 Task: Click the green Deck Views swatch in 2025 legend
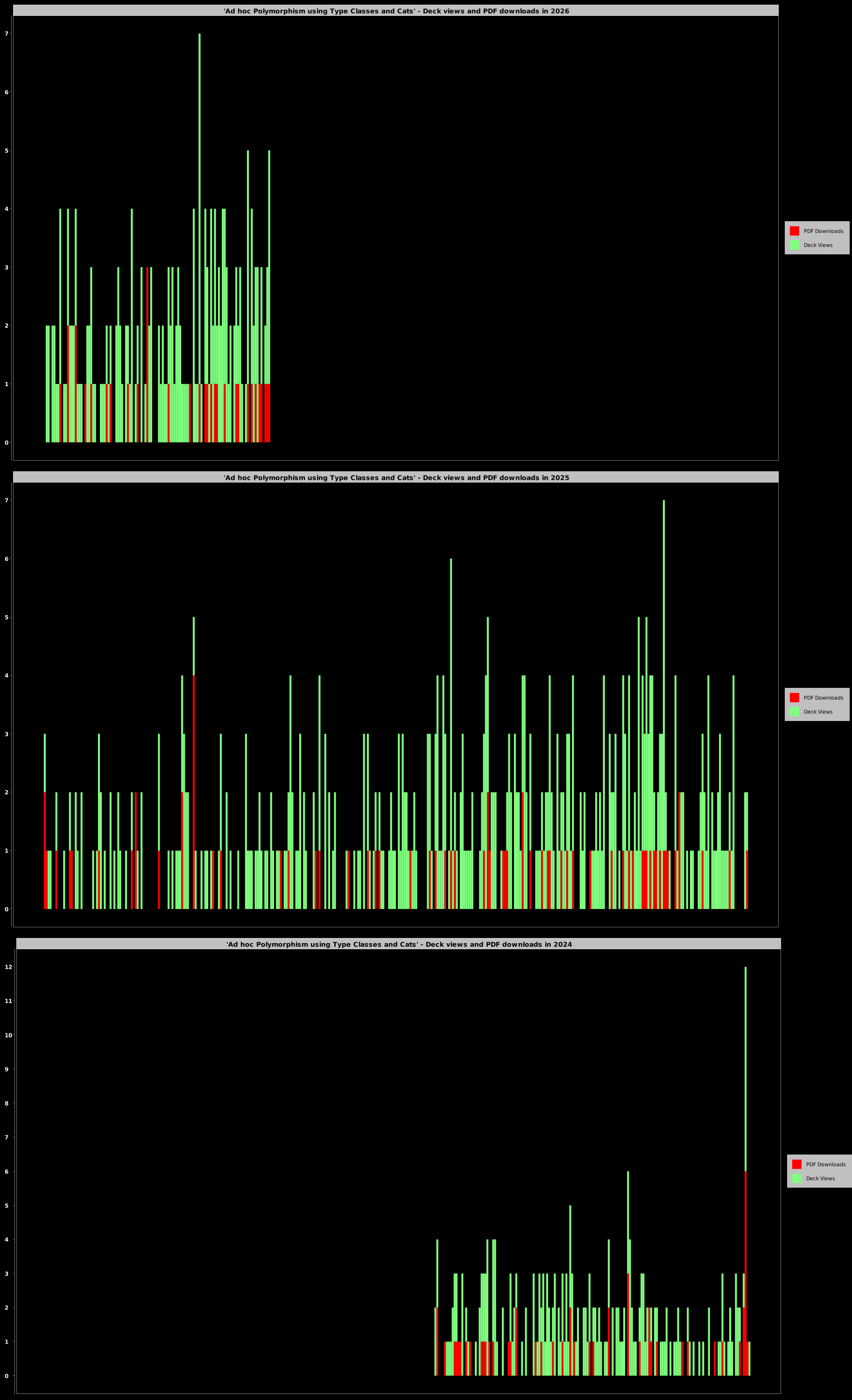[x=794, y=711]
